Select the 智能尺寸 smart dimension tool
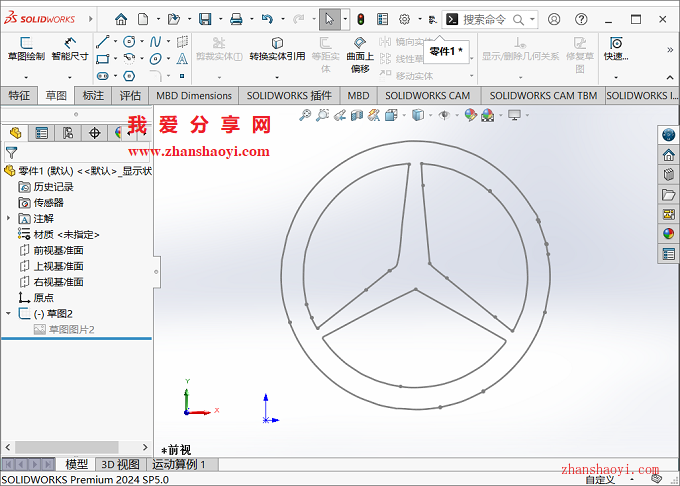The height and width of the screenshot is (486, 680). [70, 49]
